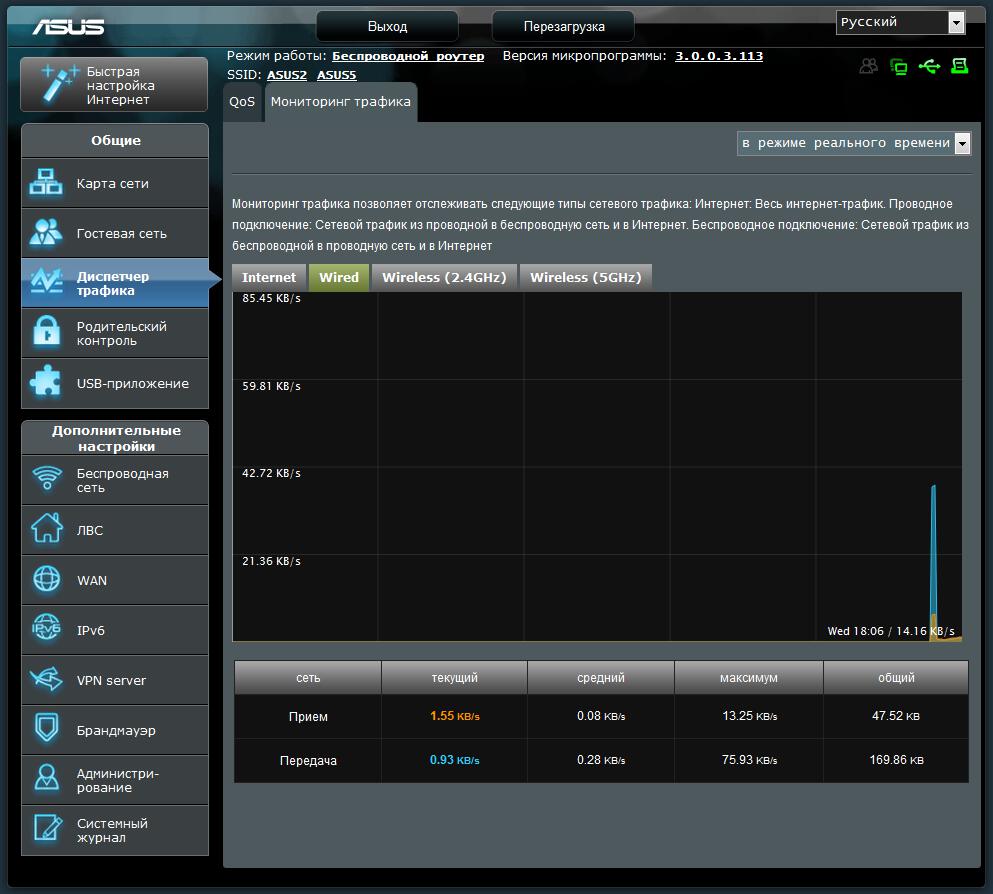
Task: Click the Быстрая настройка Интернет label
Action: pyautogui.click(x=120, y=85)
